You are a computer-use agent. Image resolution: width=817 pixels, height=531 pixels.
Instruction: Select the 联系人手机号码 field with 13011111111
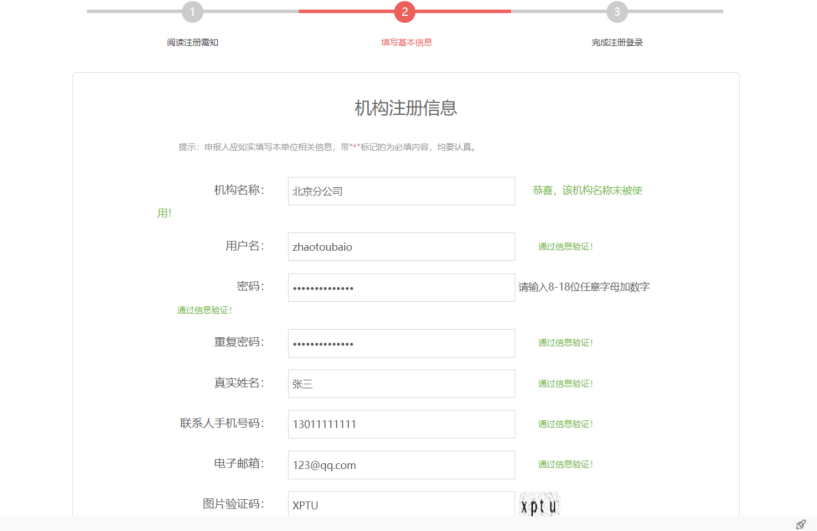pos(401,424)
